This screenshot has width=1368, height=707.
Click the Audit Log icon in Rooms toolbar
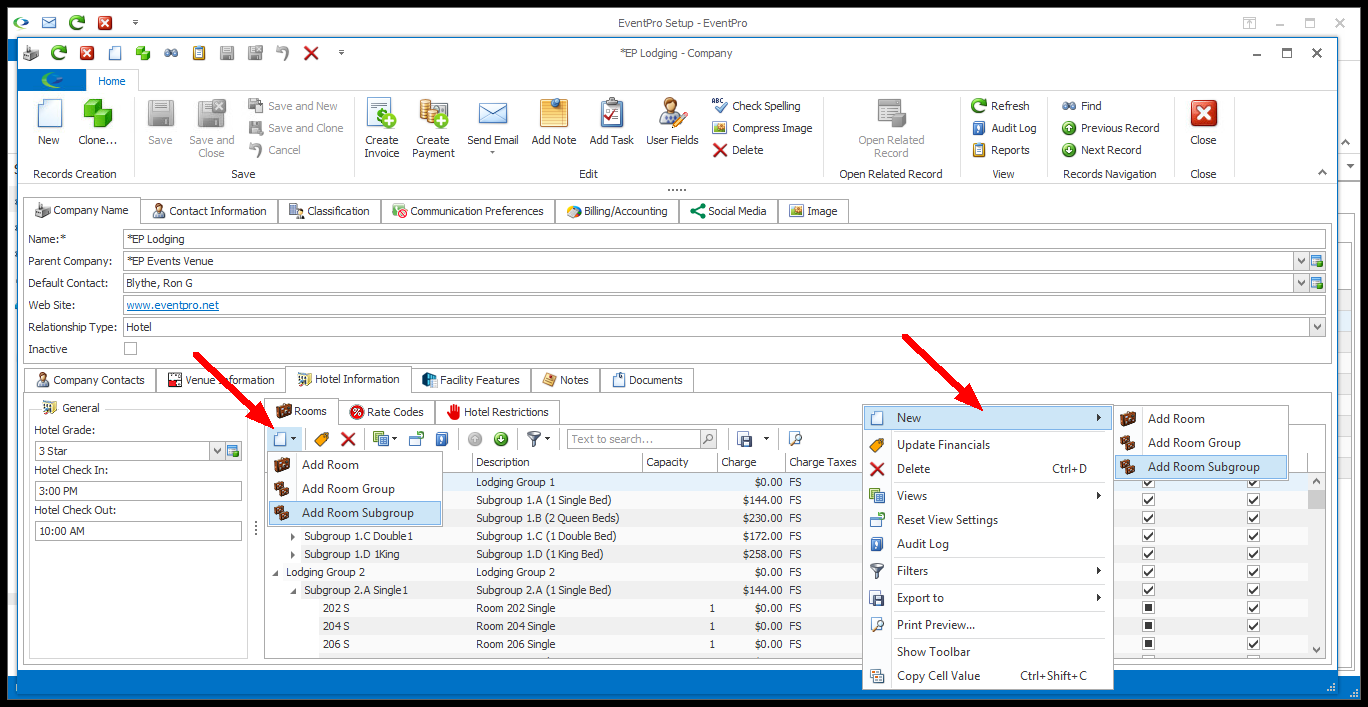pos(441,439)
